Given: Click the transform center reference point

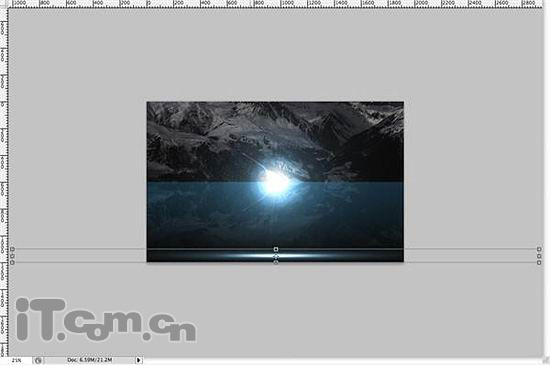Looking at the screenshot, I should pyautogui.click(x=276, y=256).
